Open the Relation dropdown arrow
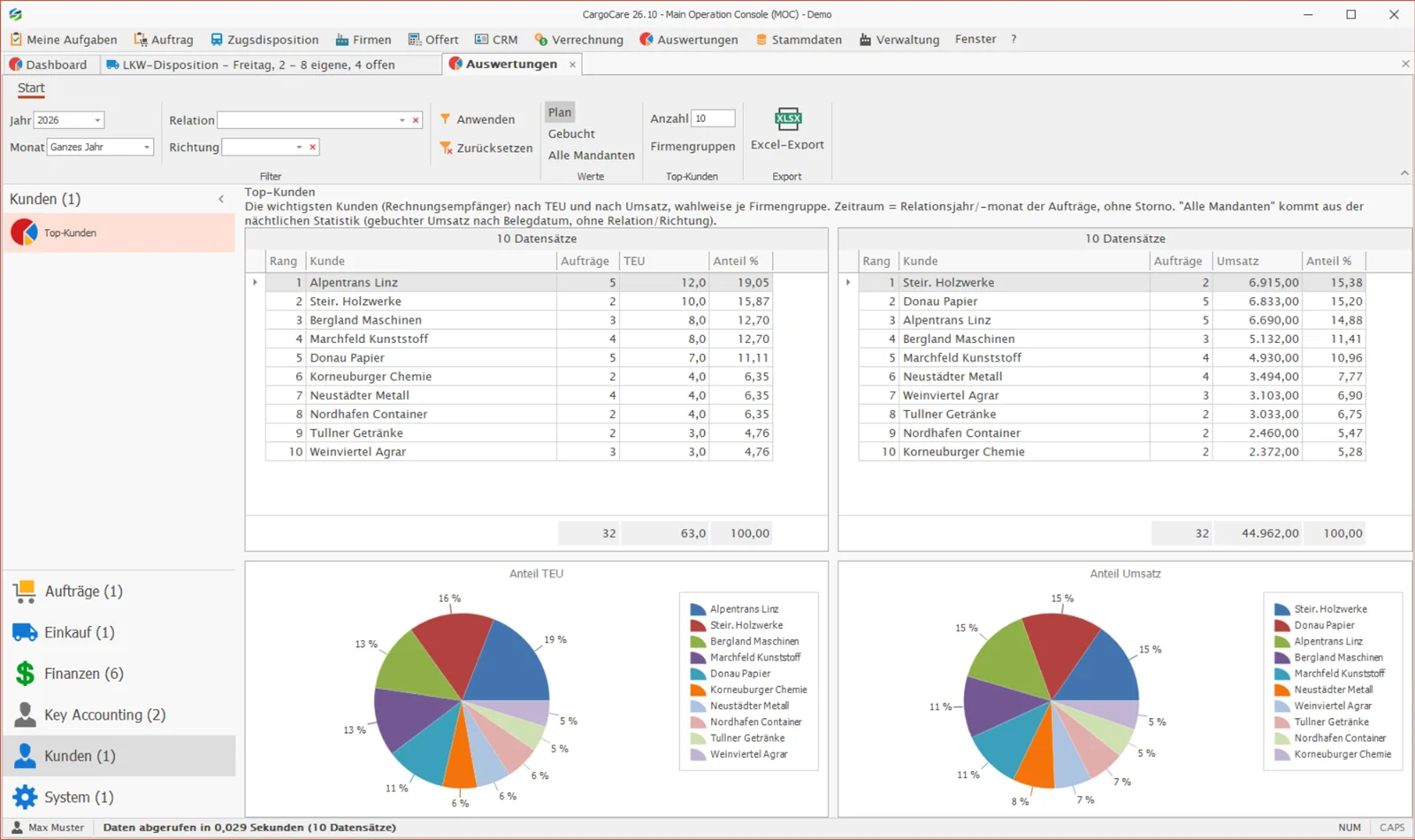The width and height of the screenshot is (1415, 840). (x=402, y=120)
